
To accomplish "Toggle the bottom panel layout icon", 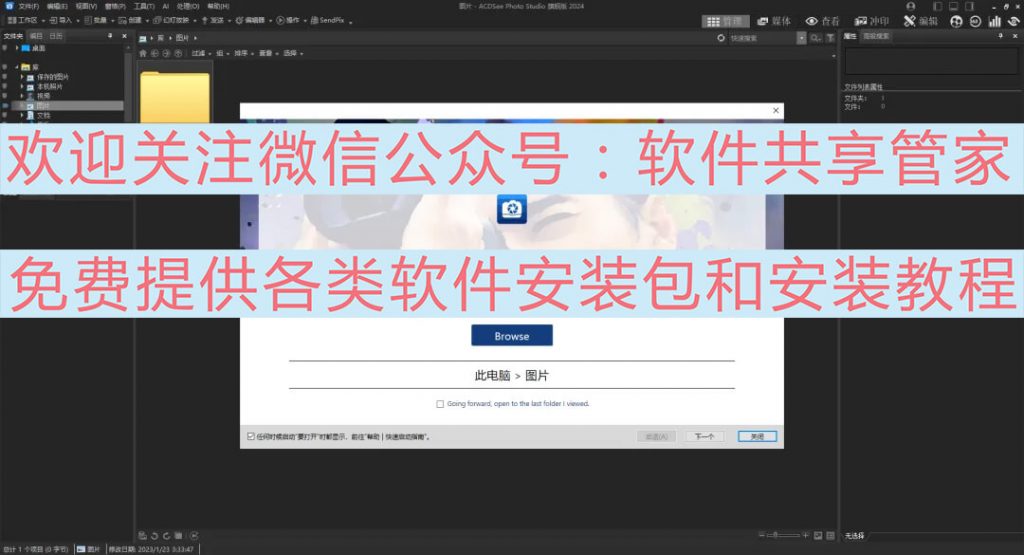I will pos(953,6).
